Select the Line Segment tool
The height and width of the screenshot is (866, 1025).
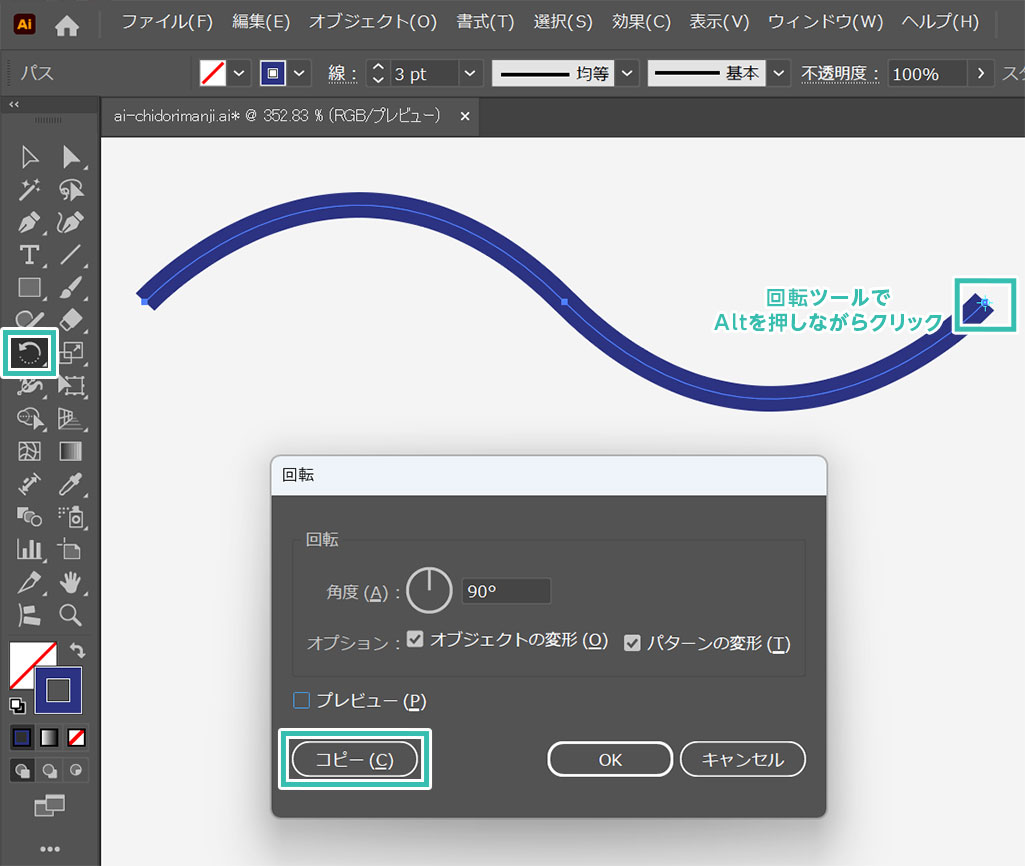click(x=71, y=255)
